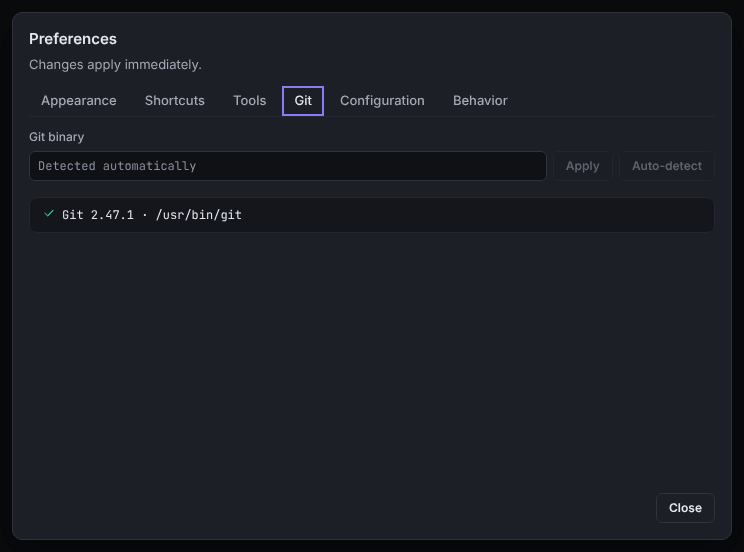The width and height of the screenshot is (744, 552).
Task: Close the Preferences dialog
Action: tap(685, 508)
